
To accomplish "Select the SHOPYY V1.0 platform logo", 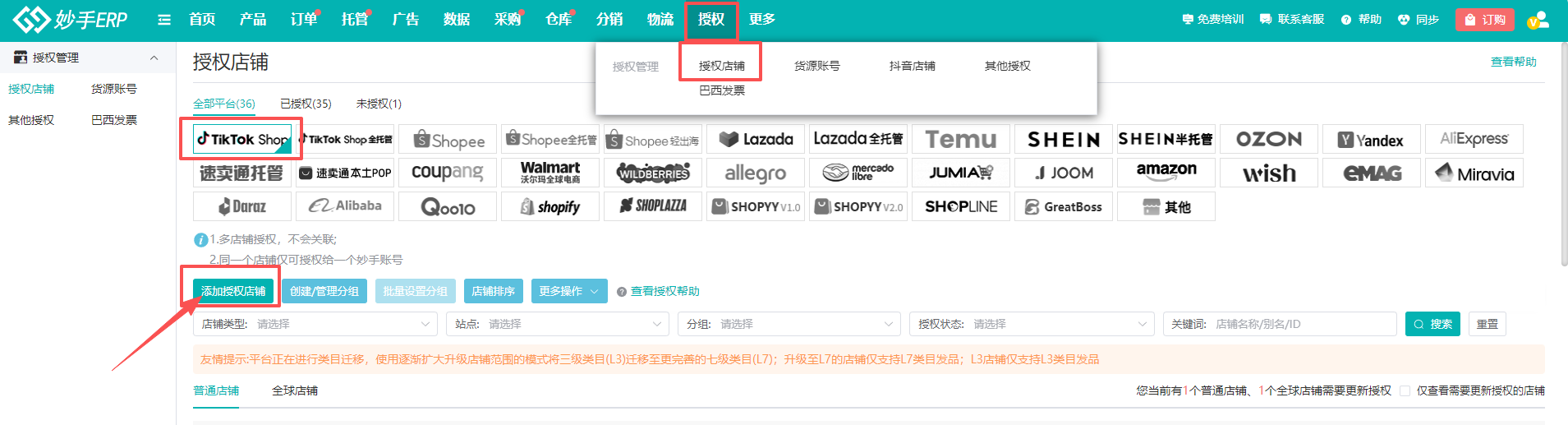I will coord(756,206).
